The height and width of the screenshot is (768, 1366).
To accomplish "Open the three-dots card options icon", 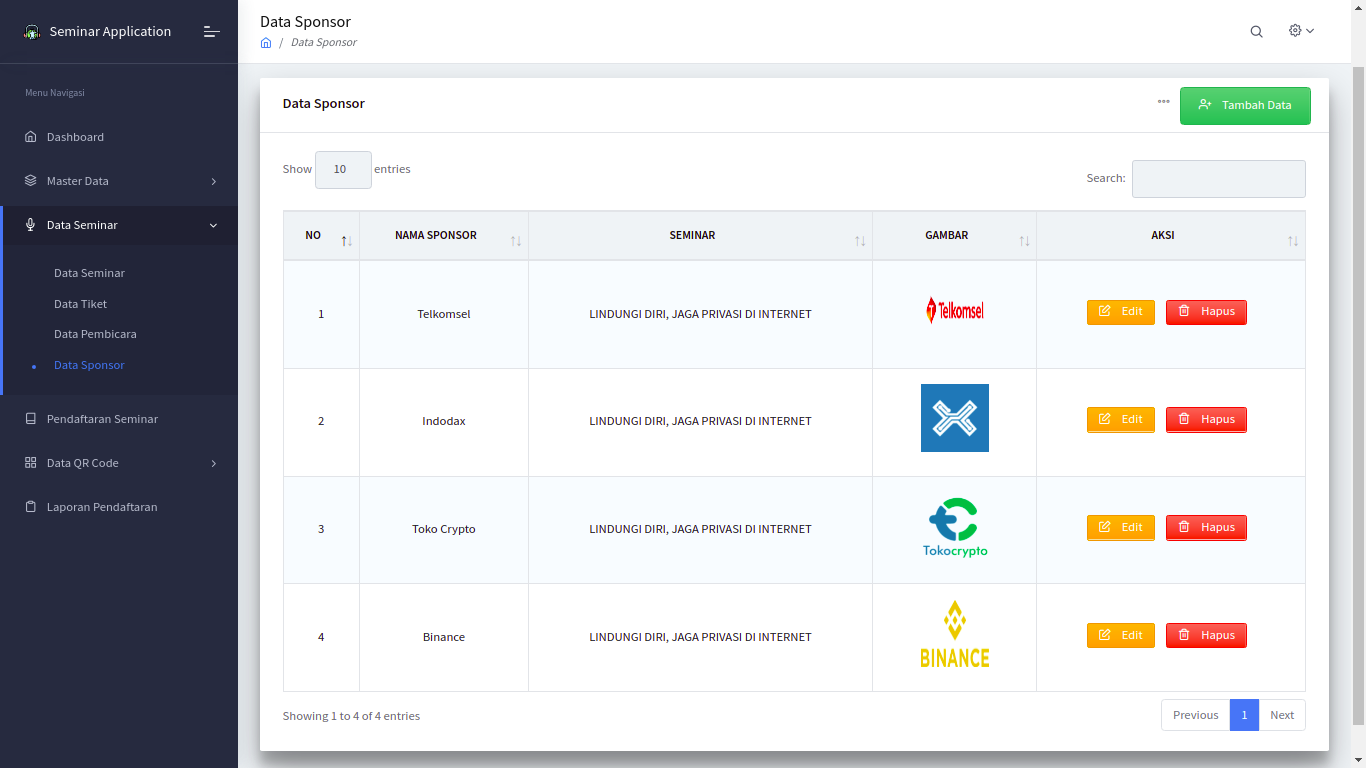I will coord(1164,101).
